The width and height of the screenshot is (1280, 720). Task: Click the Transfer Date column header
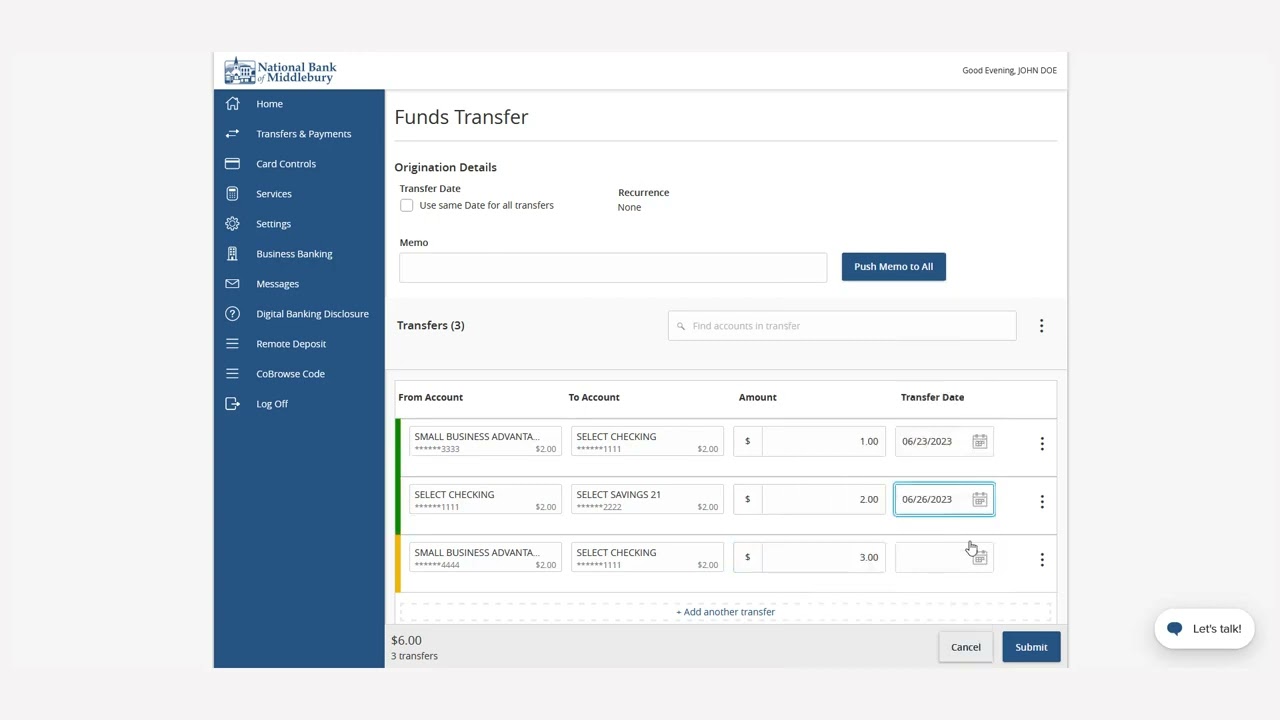[x=932, y=397]
